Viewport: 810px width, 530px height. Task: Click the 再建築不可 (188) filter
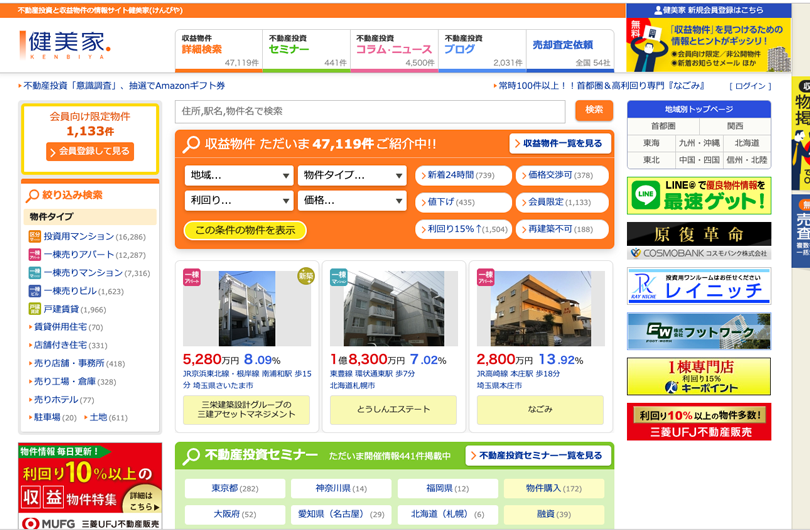[562, 229]
